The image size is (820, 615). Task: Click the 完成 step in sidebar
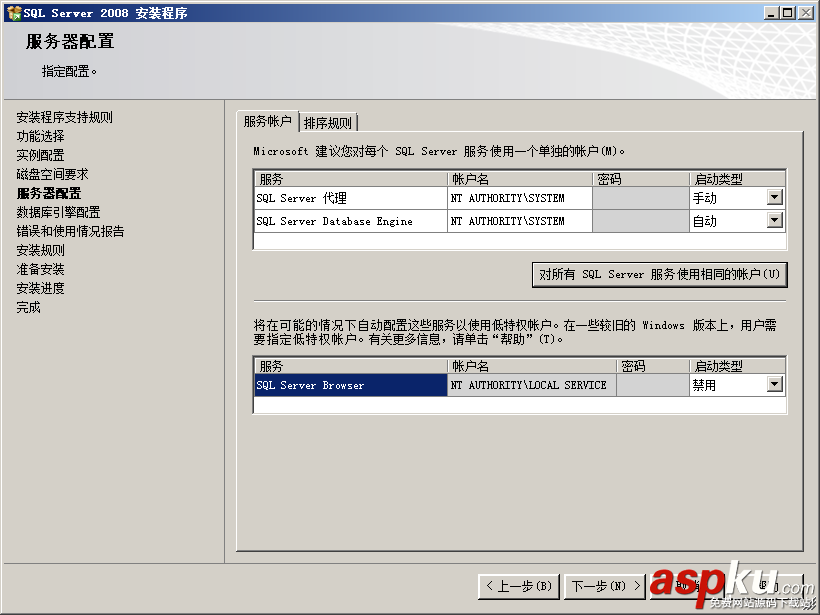pos(28,307)
